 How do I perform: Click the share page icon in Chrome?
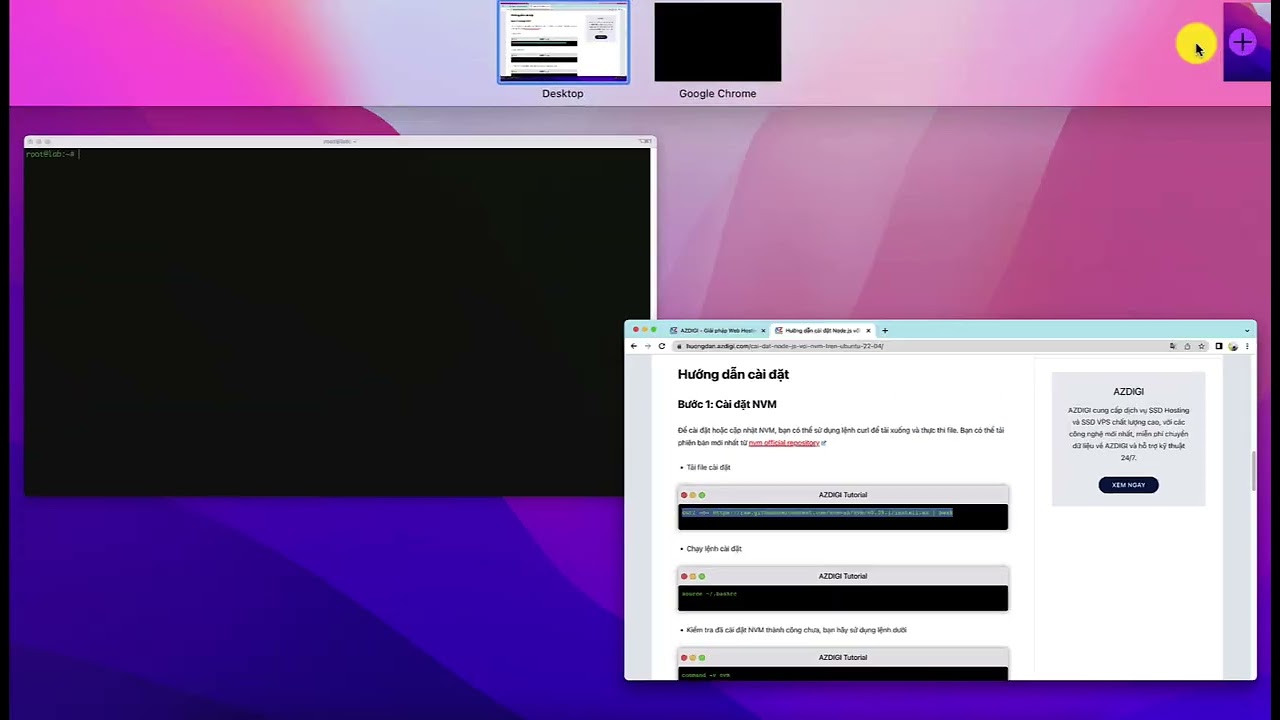coord(1187,346)
